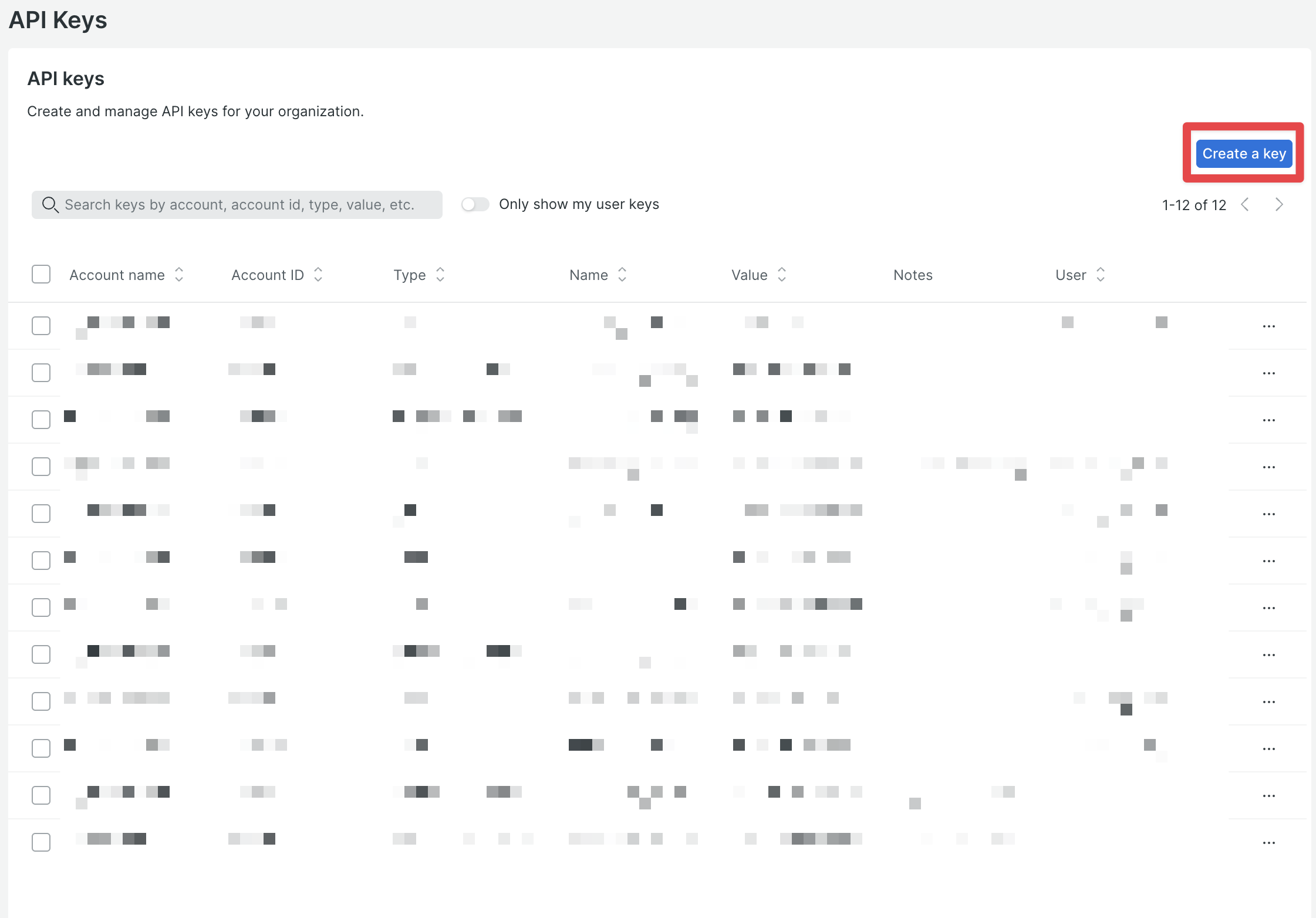Open the overflow menu for the first key row
1316x918 pixels.
1269,326
